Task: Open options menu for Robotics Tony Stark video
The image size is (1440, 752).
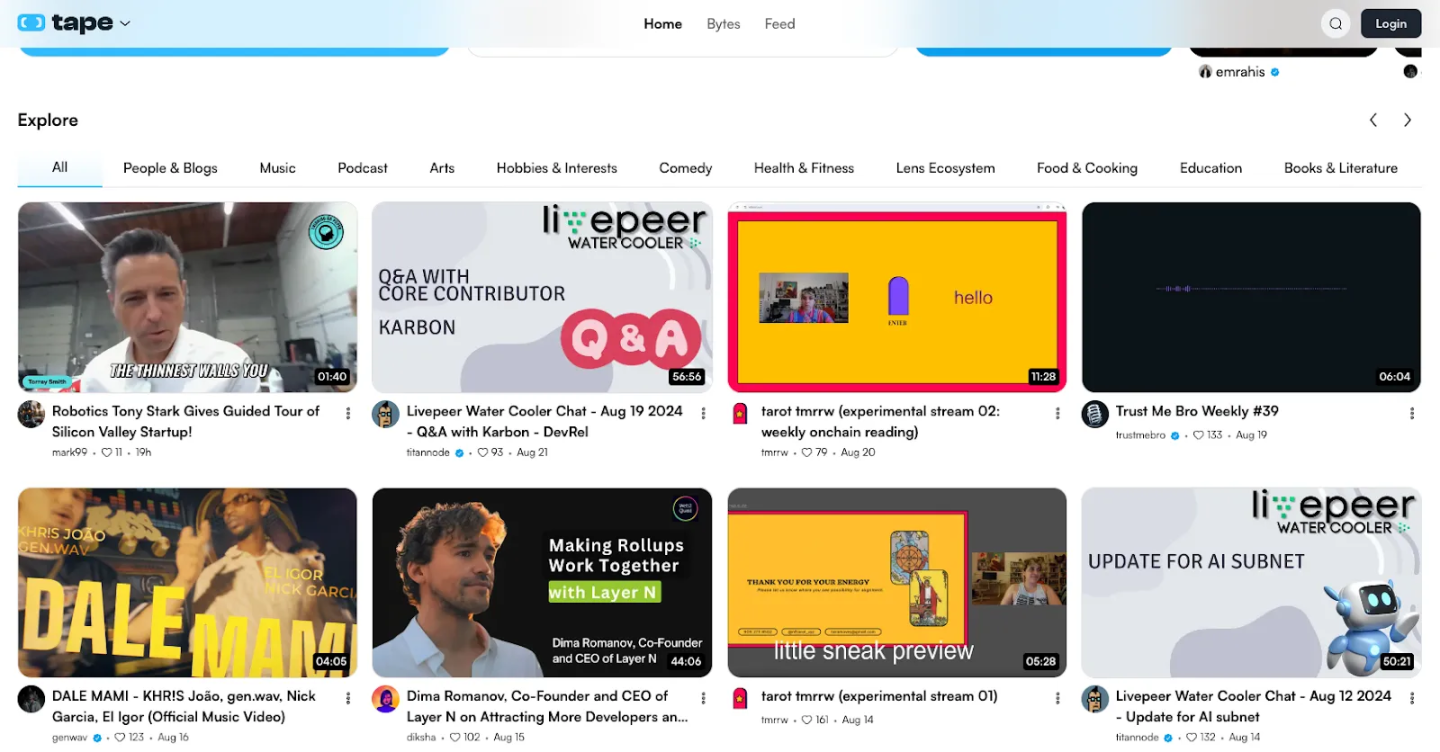Action: [348, 413]
